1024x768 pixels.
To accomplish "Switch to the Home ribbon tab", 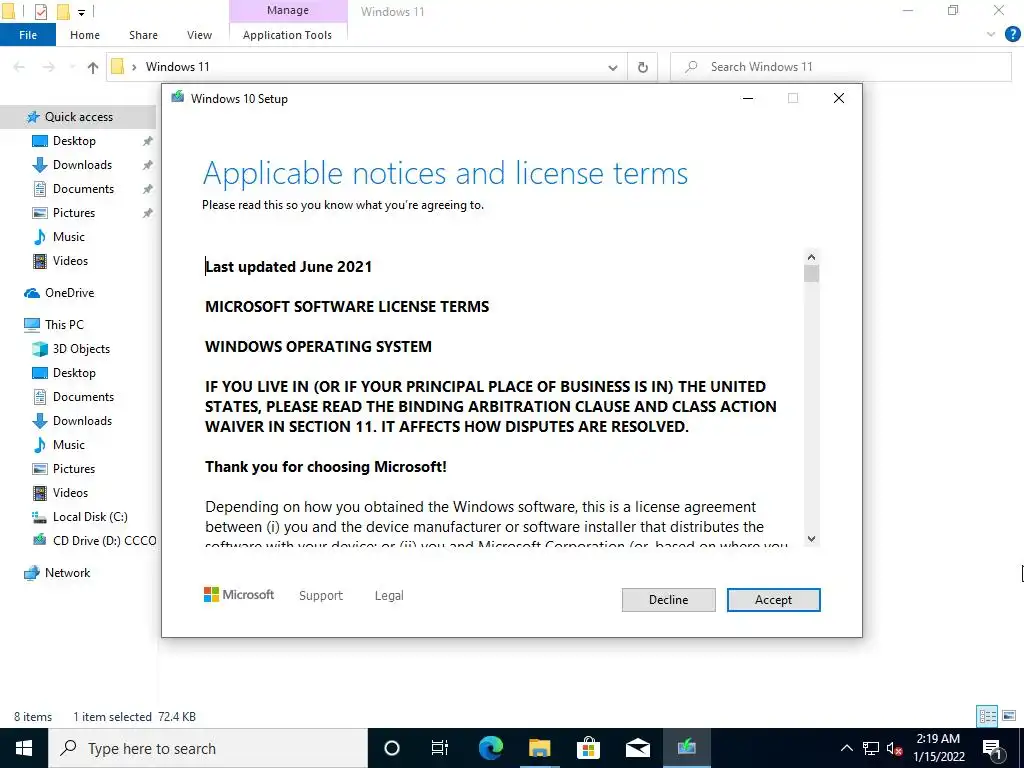I will point(85,35).
